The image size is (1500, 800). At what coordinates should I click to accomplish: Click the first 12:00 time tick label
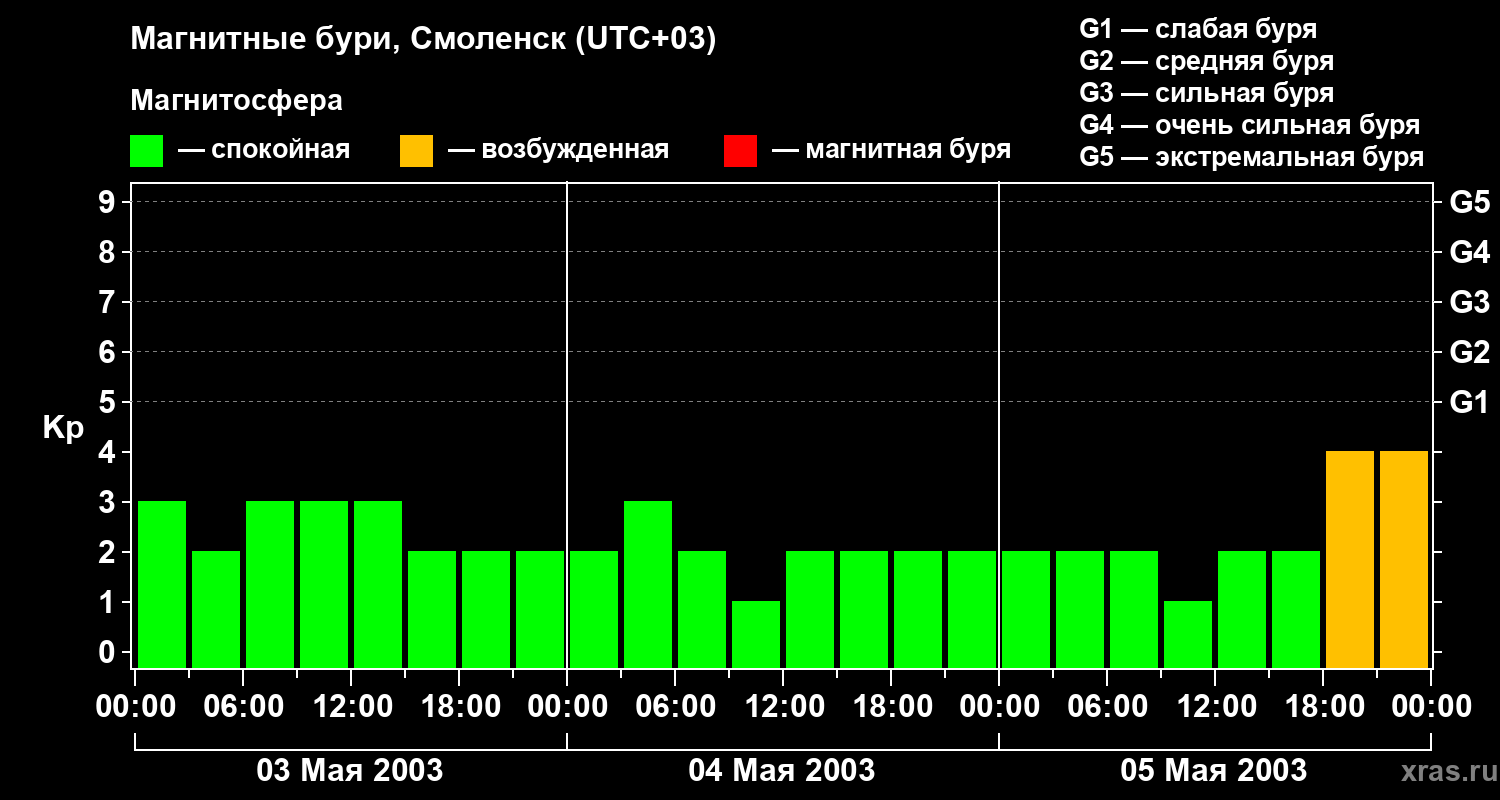[350, 707]
